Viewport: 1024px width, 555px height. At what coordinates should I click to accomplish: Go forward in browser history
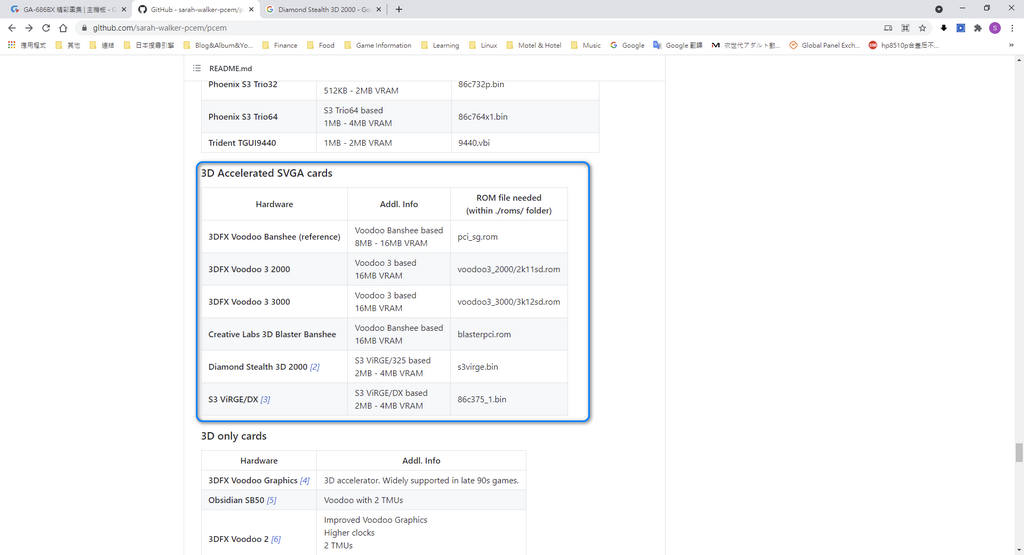[29, 28]
